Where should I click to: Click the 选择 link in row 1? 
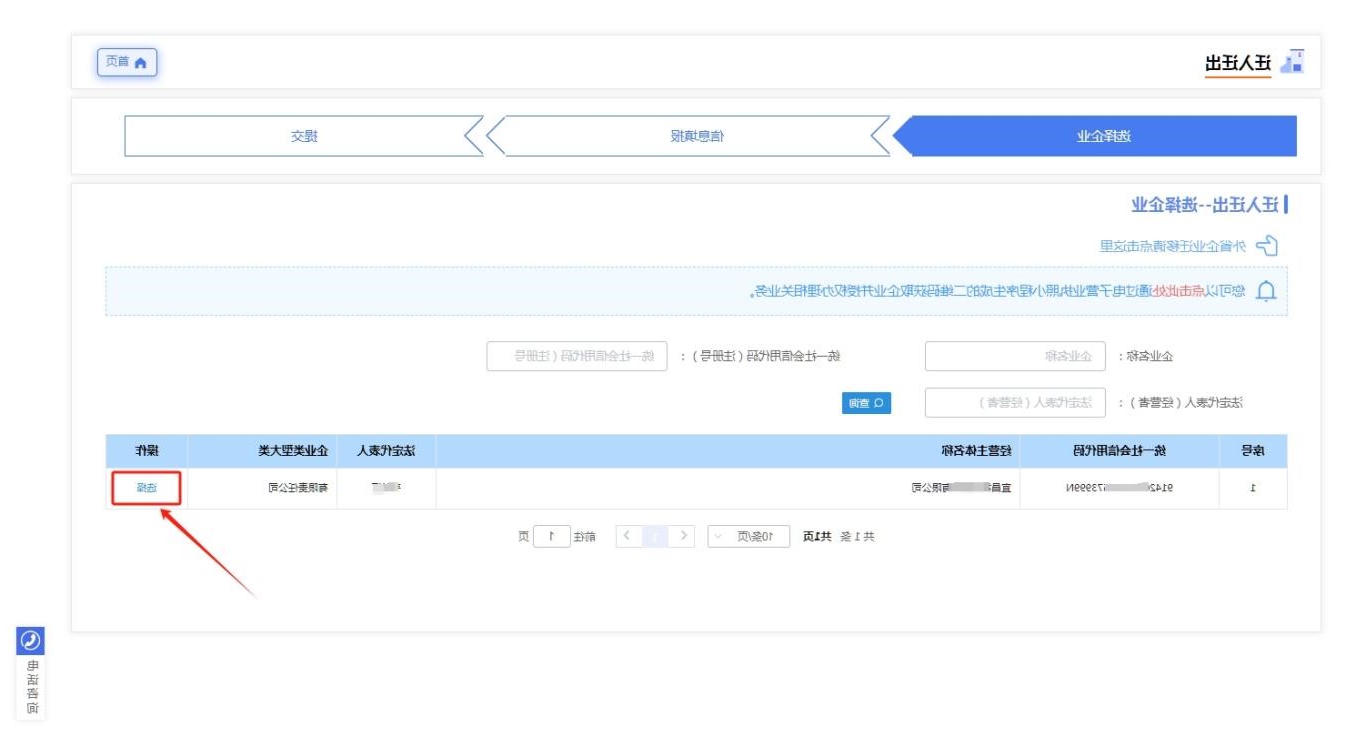[x=147, y=488]
